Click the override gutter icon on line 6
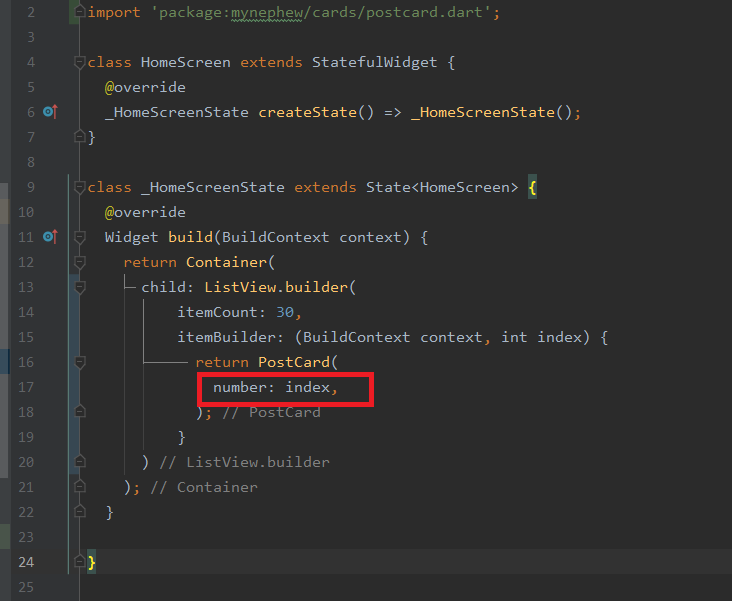 tap(50, 112)
